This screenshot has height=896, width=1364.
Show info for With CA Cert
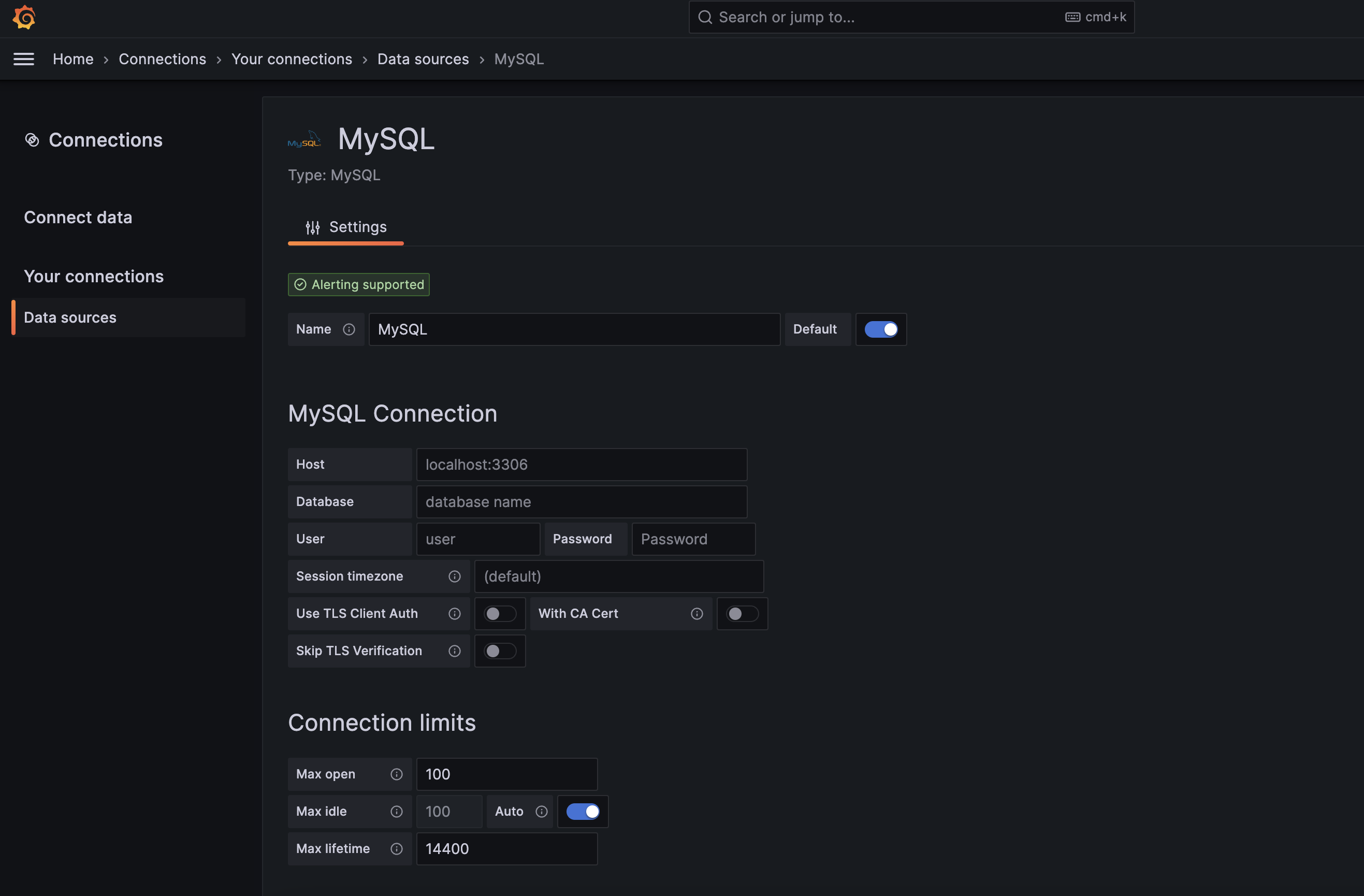(697, 613)
